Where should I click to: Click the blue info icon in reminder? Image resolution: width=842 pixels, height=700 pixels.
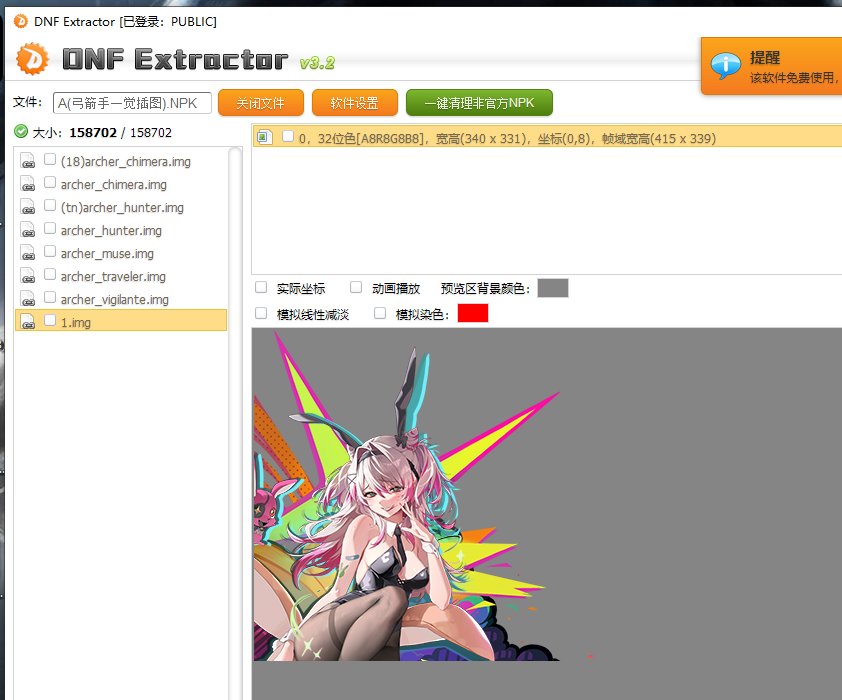[725, 65]
